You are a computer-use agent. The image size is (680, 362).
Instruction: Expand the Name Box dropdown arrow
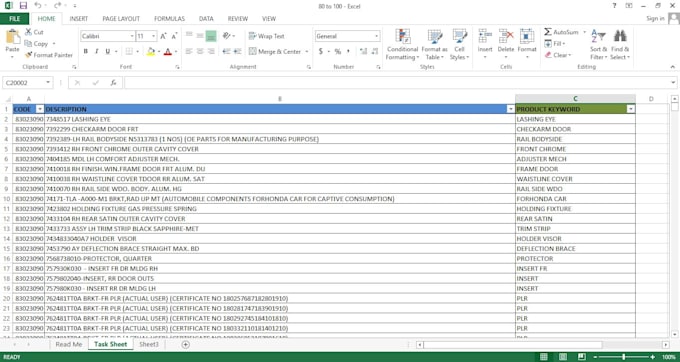point(48,83)
